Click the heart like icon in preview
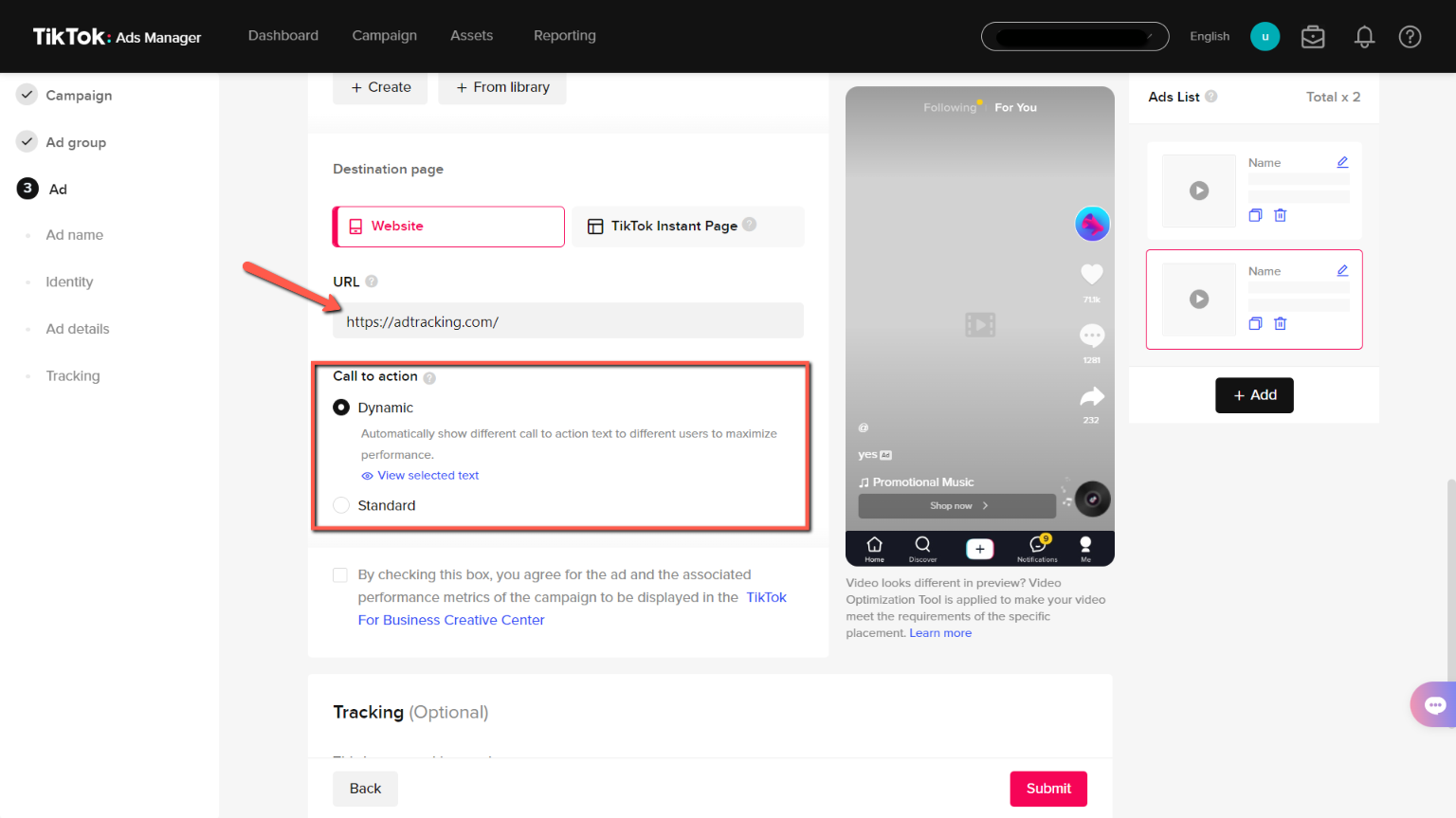Screen dimensions: 1456x818 pyautogui.click(x=1092, y=274)
